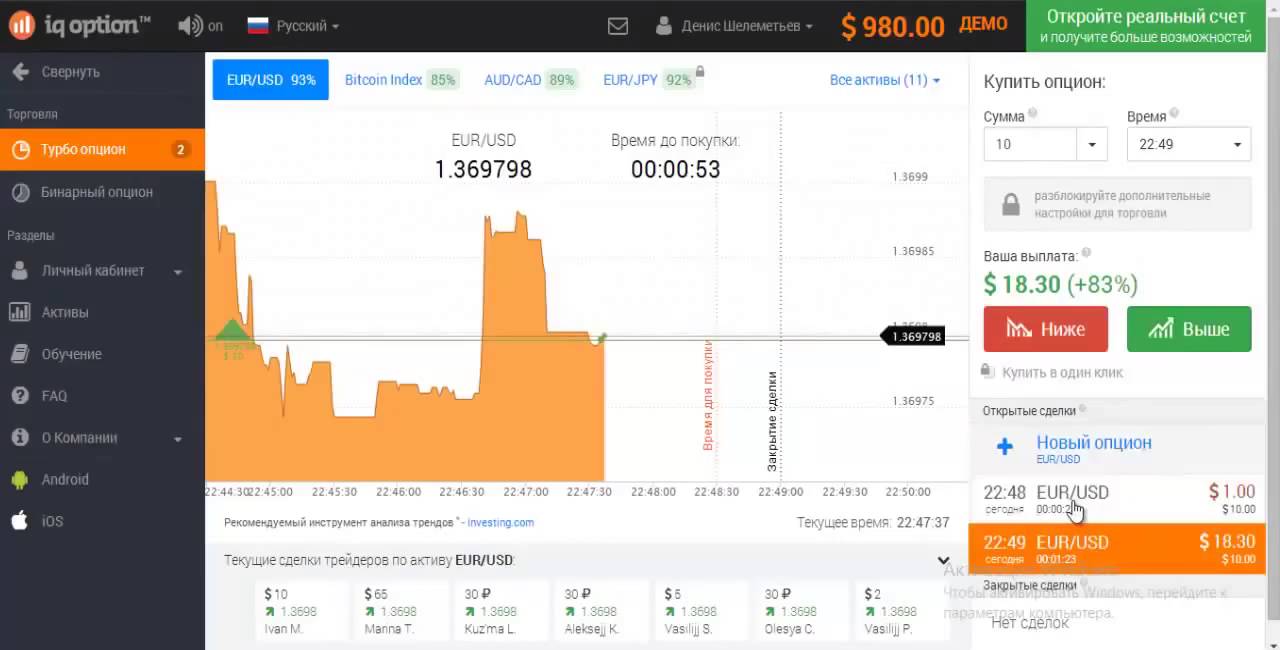Viewport: 1280px width, 650px height.
Task: Click the Турбо опцион clock icon
Action: [x=19, y=150]
